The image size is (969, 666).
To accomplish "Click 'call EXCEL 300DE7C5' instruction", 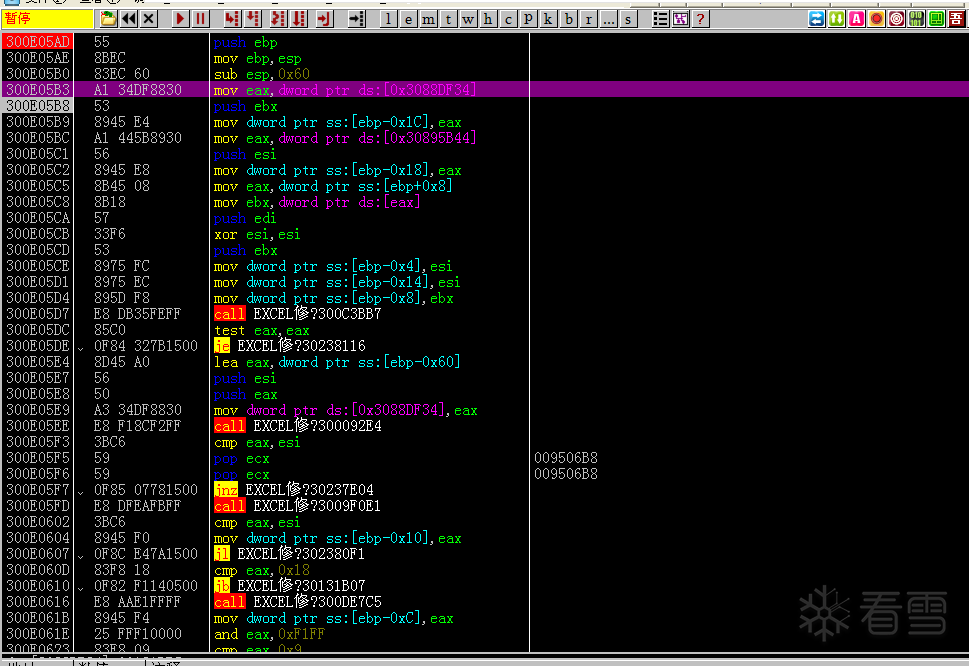I will point(297,602).
